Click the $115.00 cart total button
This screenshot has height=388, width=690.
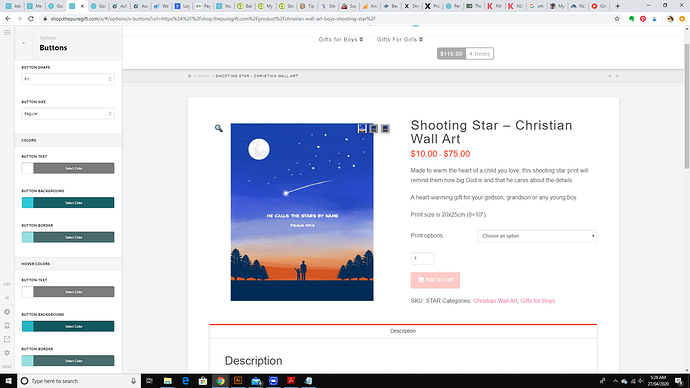tap(451, 54)
